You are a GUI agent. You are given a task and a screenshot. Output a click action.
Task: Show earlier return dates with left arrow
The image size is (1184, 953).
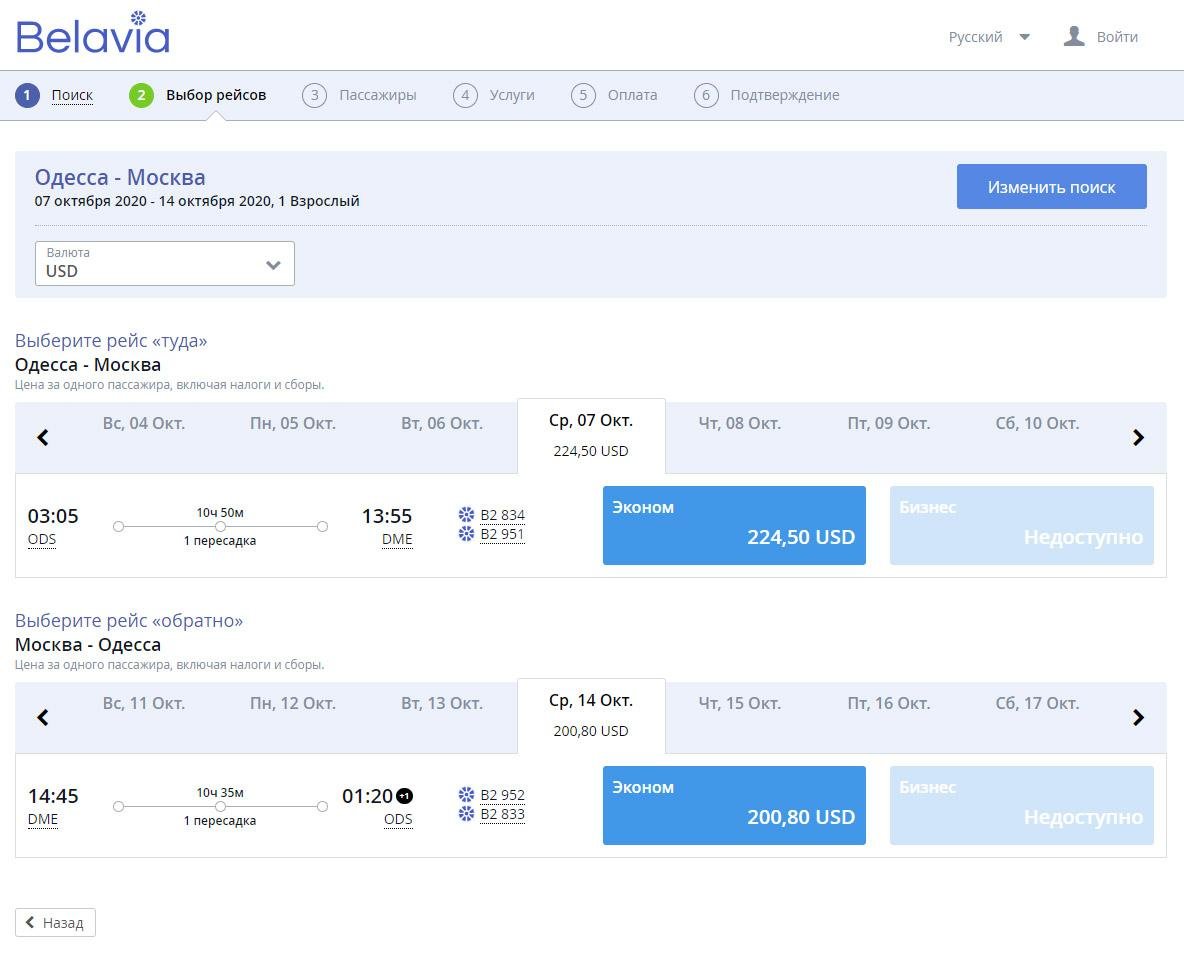point(43,717)
